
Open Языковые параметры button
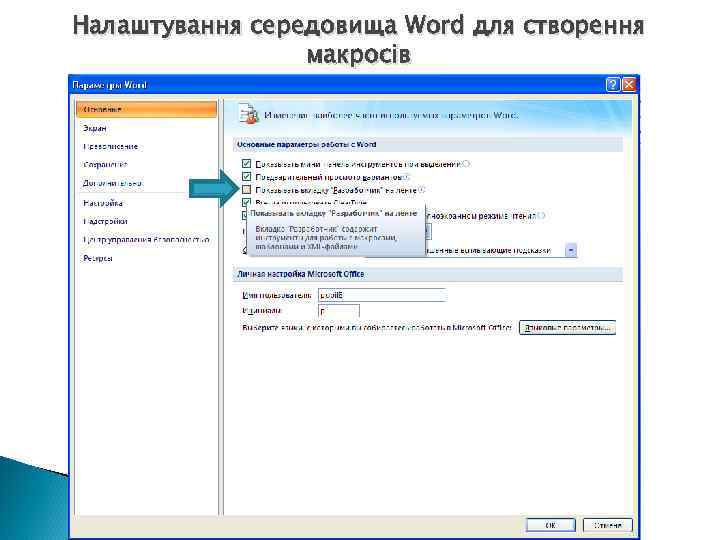(568, 328)
